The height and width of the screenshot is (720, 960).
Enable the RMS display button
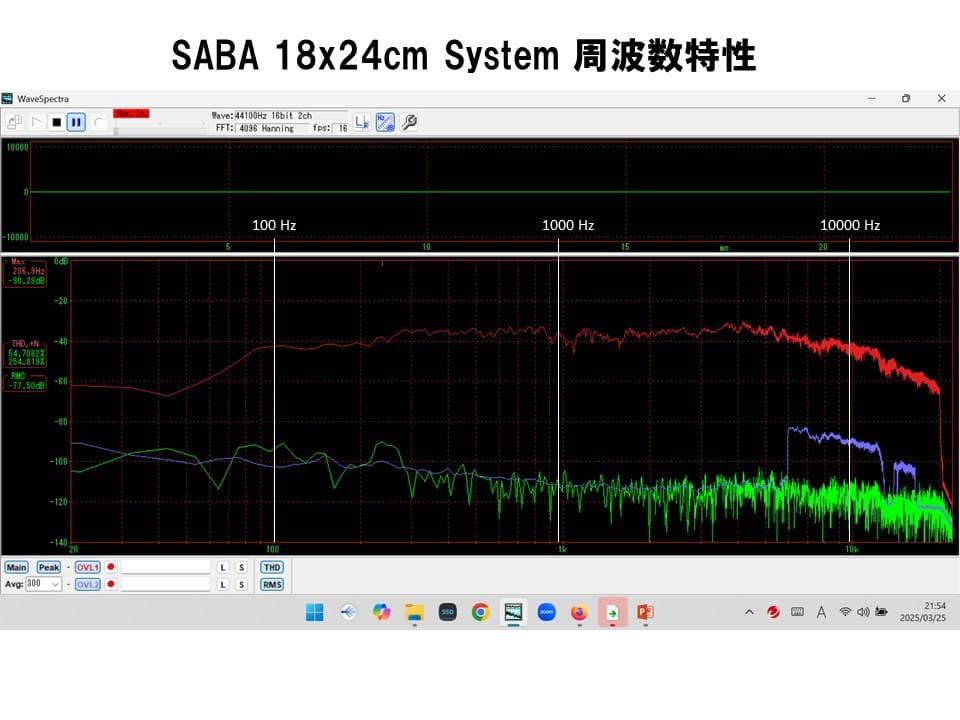pos(271,584)
